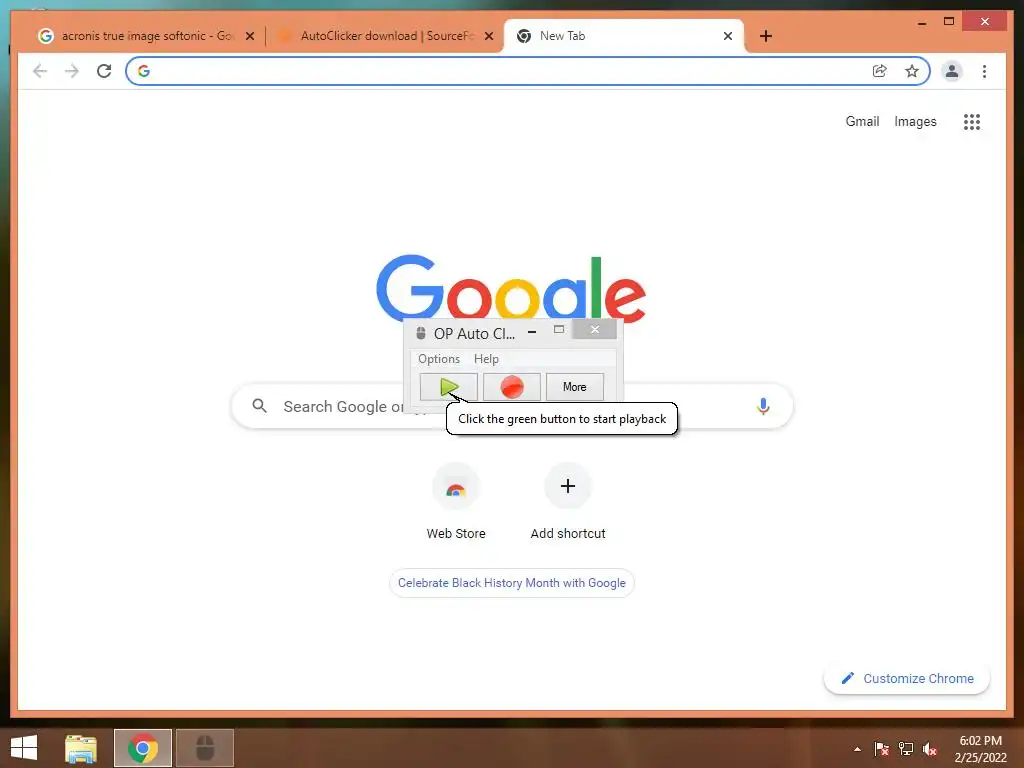1024x768 pixels.
Task: Click the mouse icon in OP Auto Clicker title bar
Action: click(421, 334)
